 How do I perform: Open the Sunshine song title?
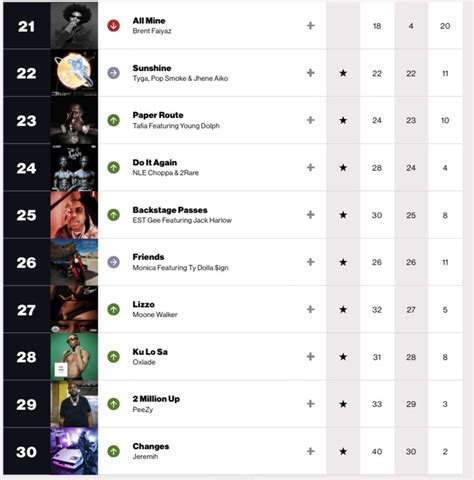[x=152, y=68]
